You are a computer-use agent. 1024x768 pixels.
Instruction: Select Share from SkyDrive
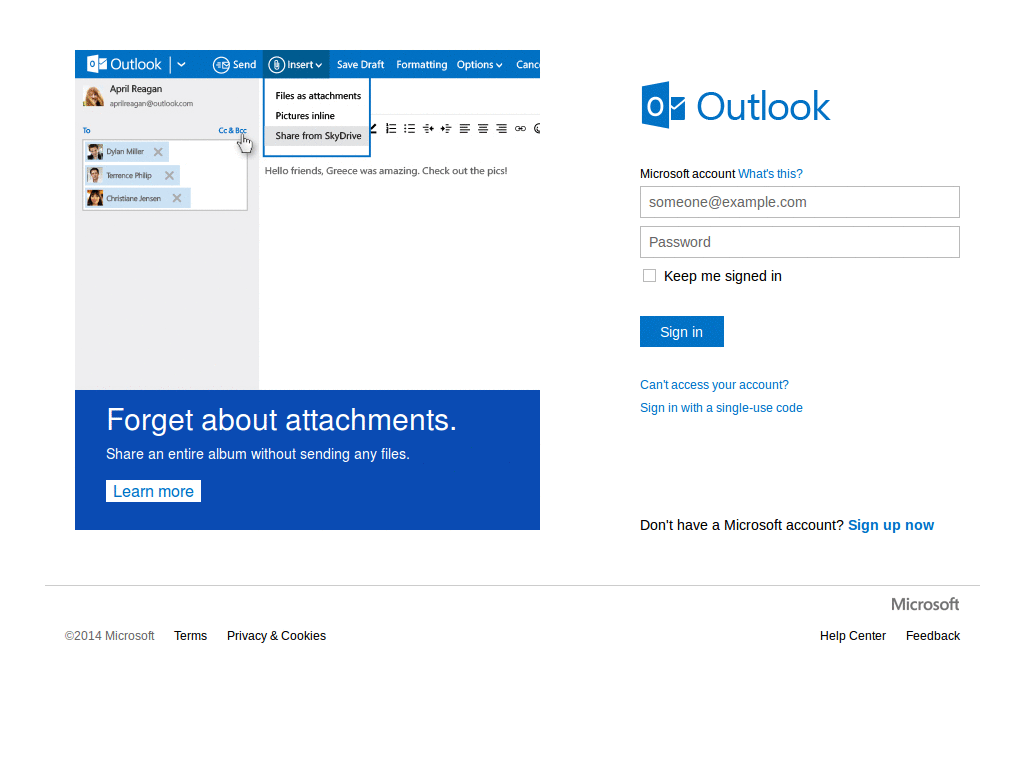tap(318, 136)
